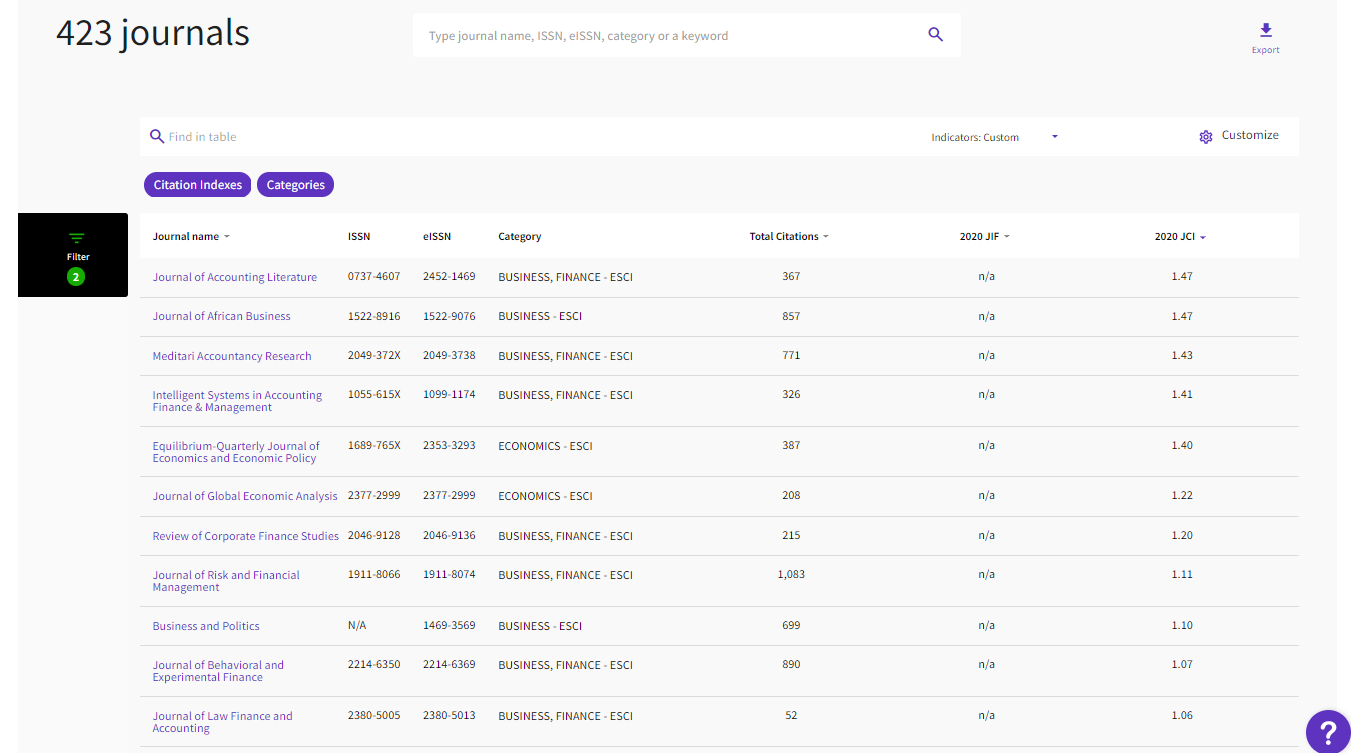Open the Citation Indexes filter

click(197, 184)
